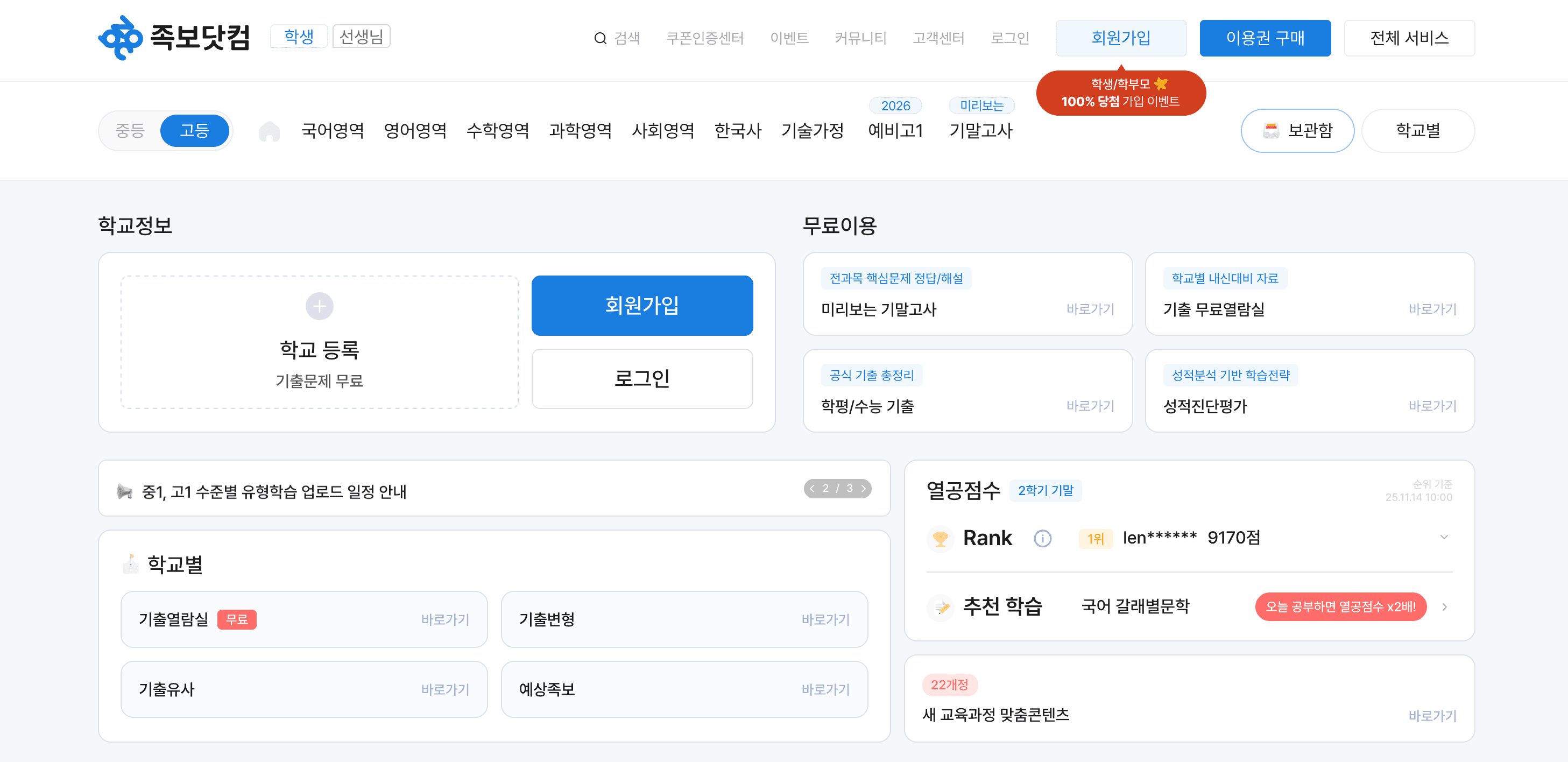Open 기술가정 menu
1568x762 pixels.
click(x=812, y=130)
